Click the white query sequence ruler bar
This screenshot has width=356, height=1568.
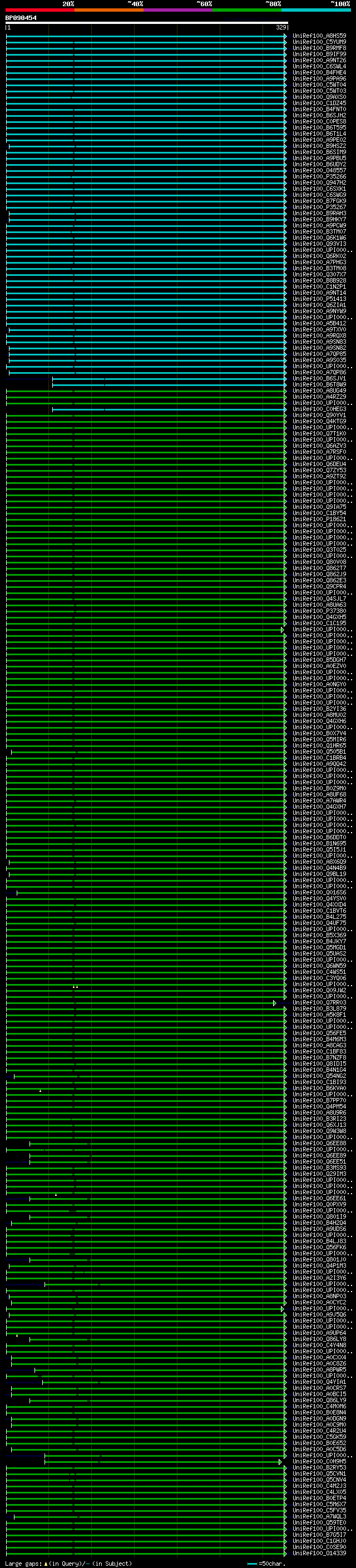[147, 23]
